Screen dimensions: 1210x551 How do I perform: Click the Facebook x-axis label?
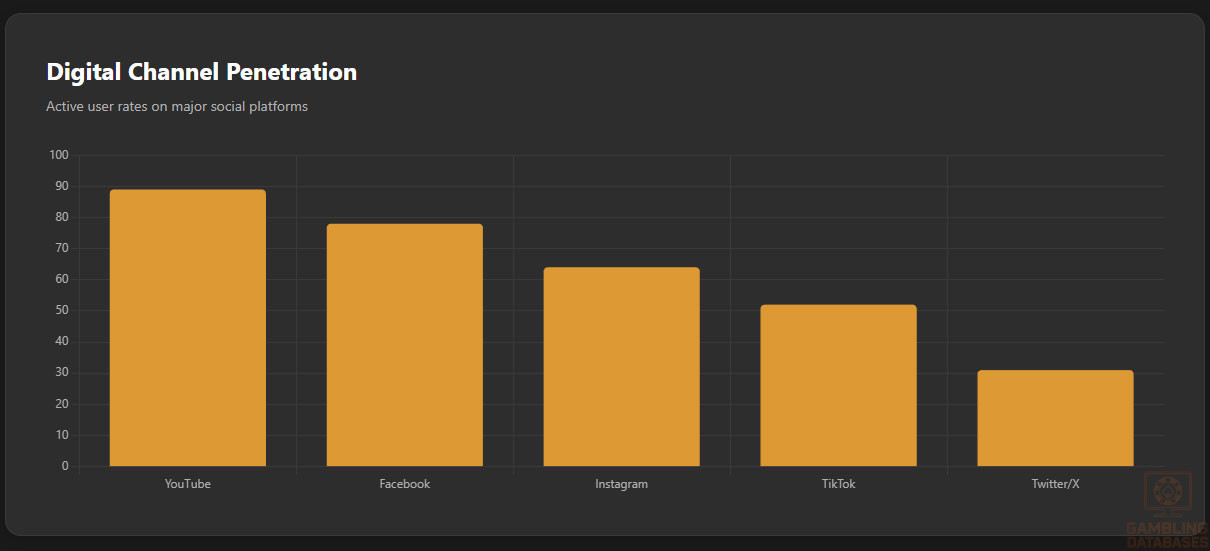tap(404, 484)
